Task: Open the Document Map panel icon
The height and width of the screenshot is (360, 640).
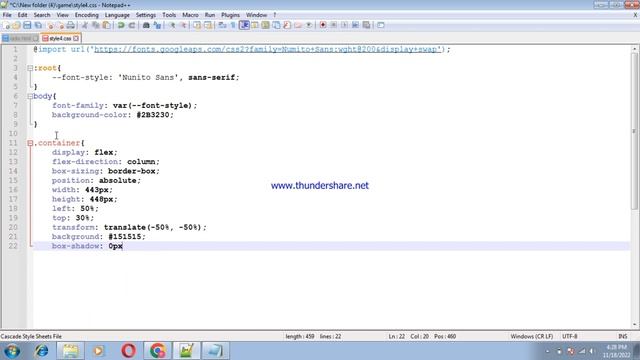Action: click(265, 25)
